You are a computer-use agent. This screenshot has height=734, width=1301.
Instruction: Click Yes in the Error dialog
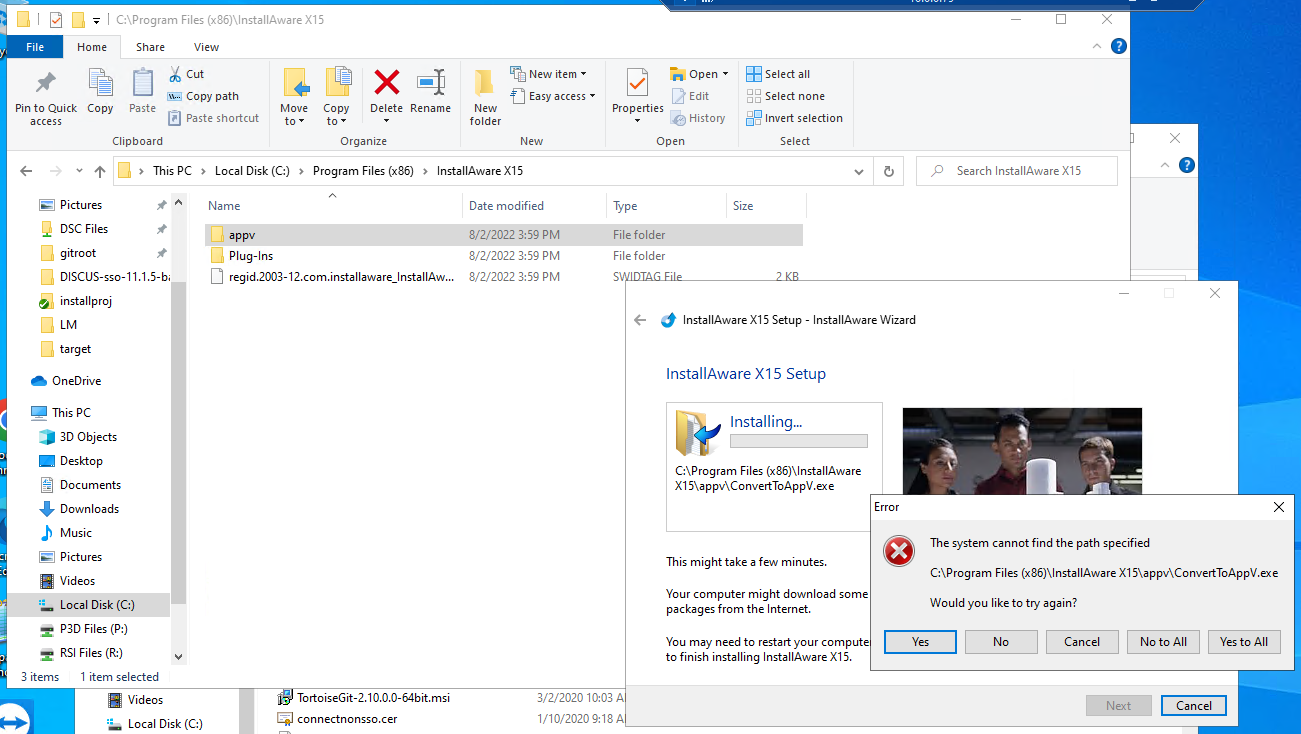(x=920, y=642)
